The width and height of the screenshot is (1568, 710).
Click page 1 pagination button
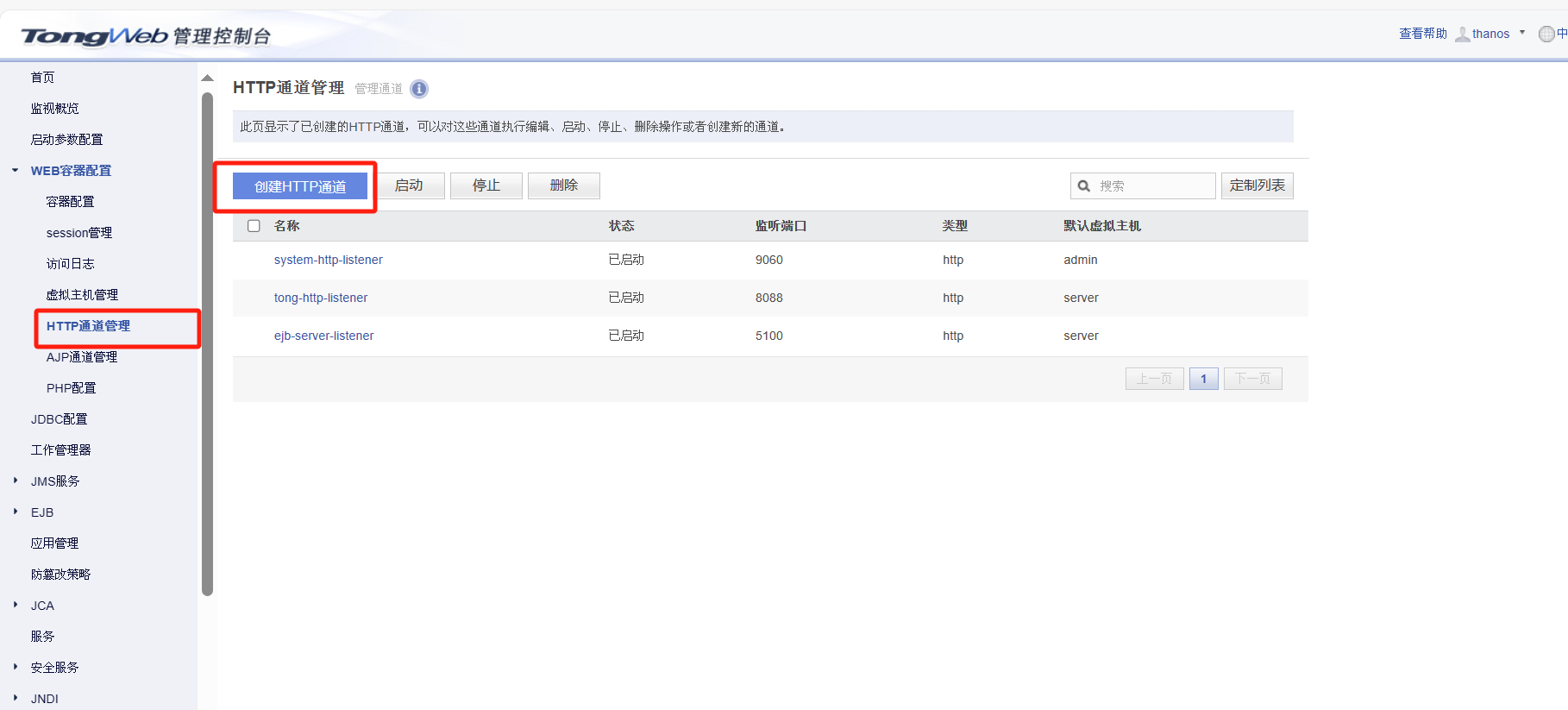(x=1204, y=379)
